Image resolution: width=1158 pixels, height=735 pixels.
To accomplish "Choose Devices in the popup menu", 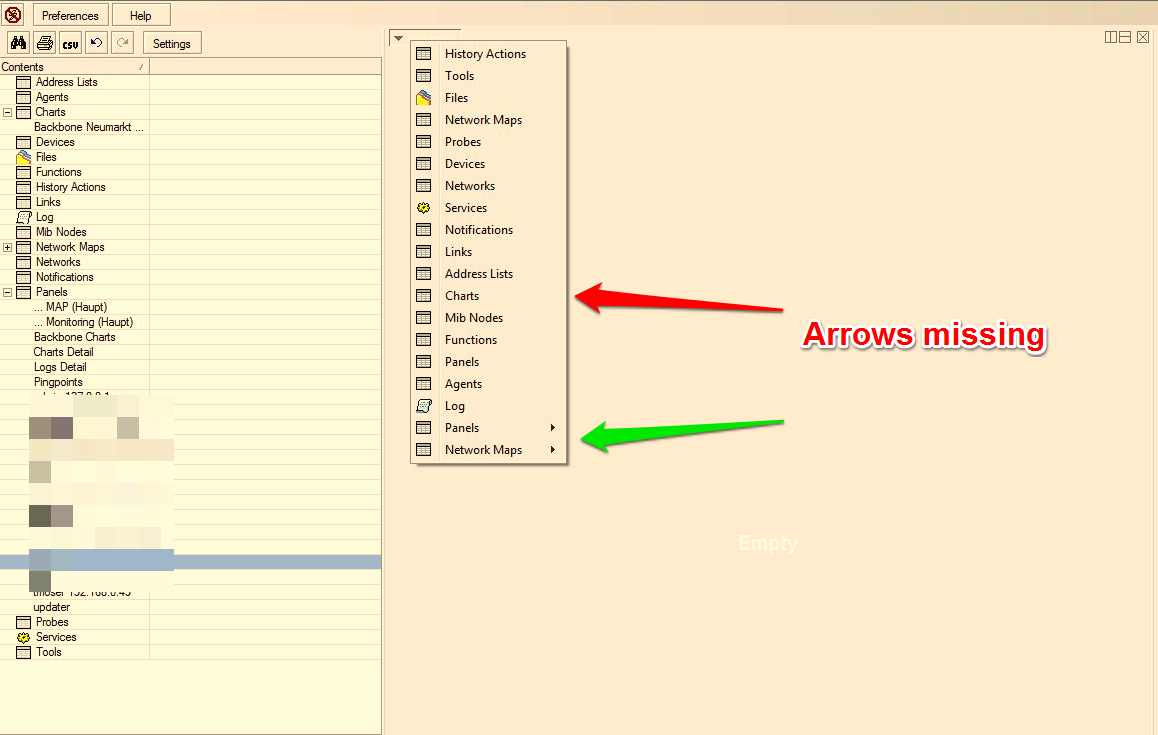I will coord(488,163).
